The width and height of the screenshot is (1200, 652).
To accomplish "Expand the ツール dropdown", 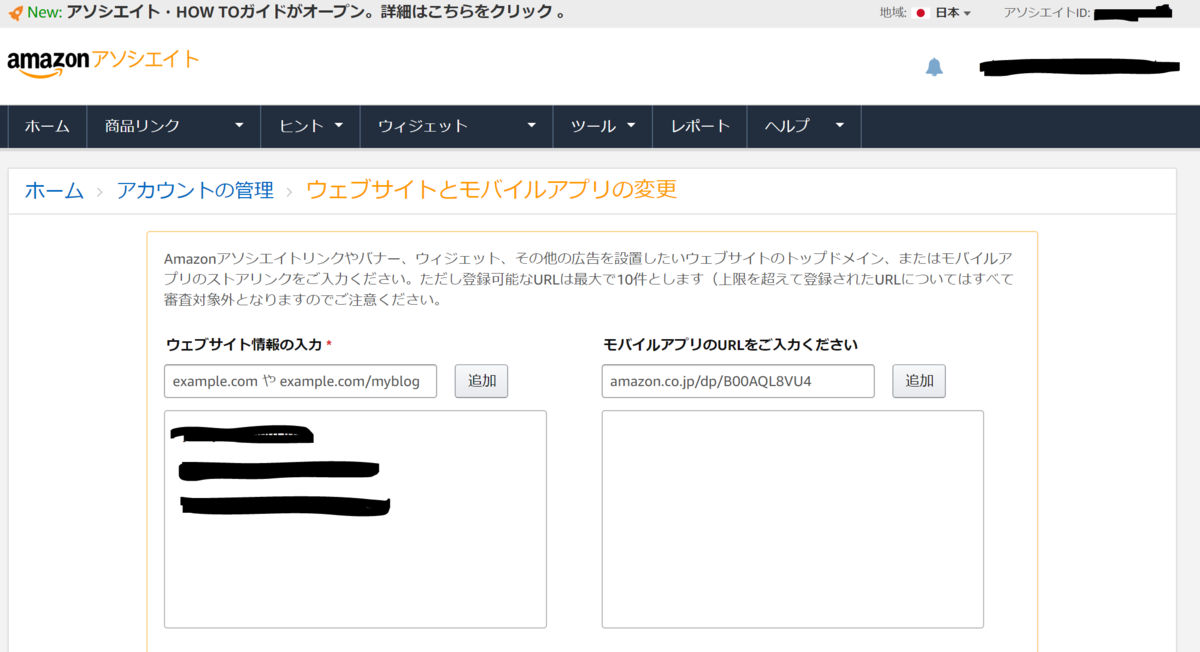I will coord(600,126).
